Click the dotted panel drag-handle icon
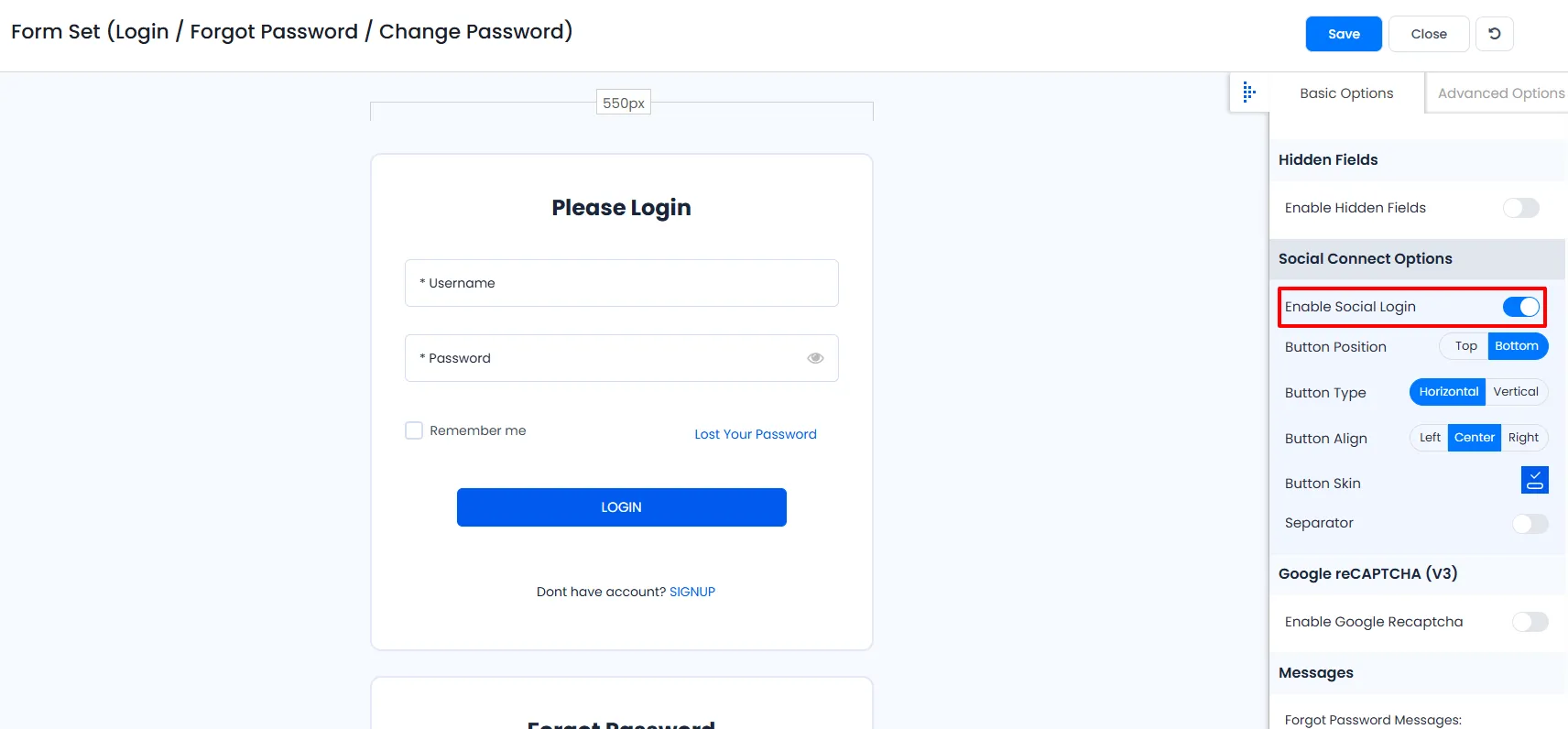1568x729 pixels. click(1248, 92)
